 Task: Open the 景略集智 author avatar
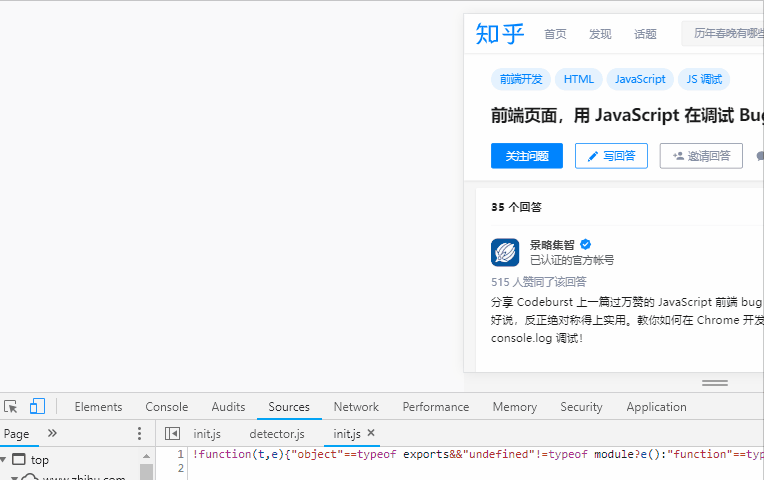[505, 252]
